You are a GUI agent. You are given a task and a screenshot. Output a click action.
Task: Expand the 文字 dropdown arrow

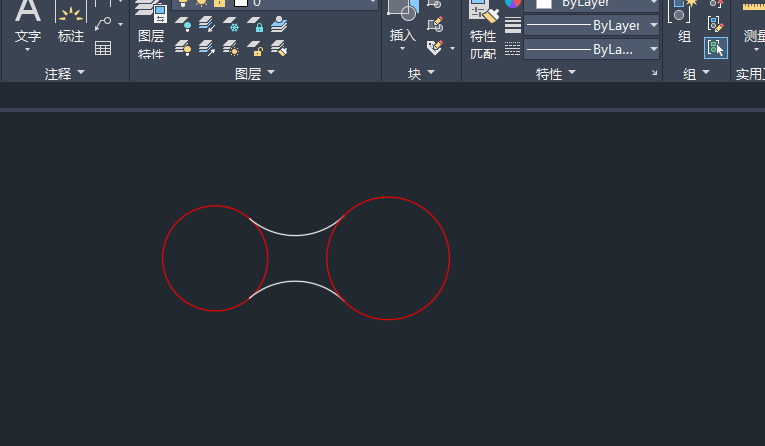pyautogui.click(x=27, y=50)
